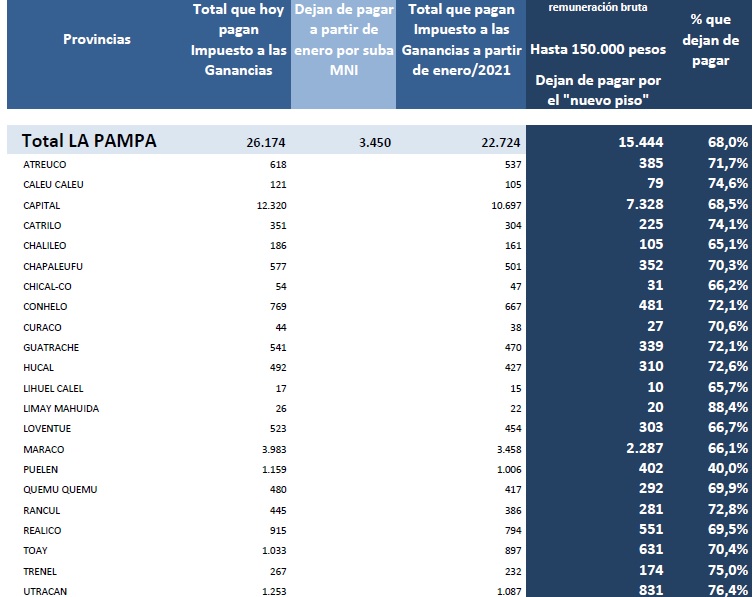Click the 40,0% value for PUELEN
Image resolution: width=755 pixels, height=597 pixels.
point(728,468)
